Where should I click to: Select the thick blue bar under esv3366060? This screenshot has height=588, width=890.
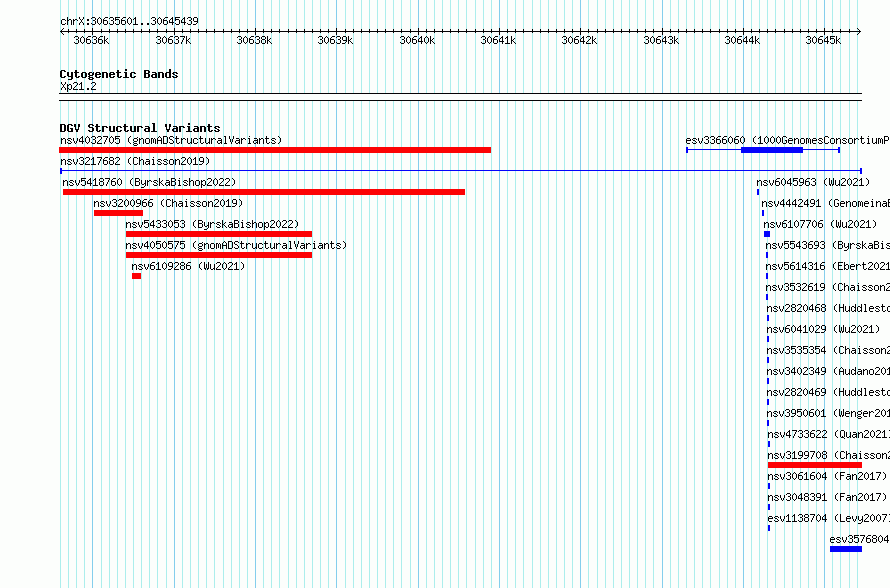772,150
